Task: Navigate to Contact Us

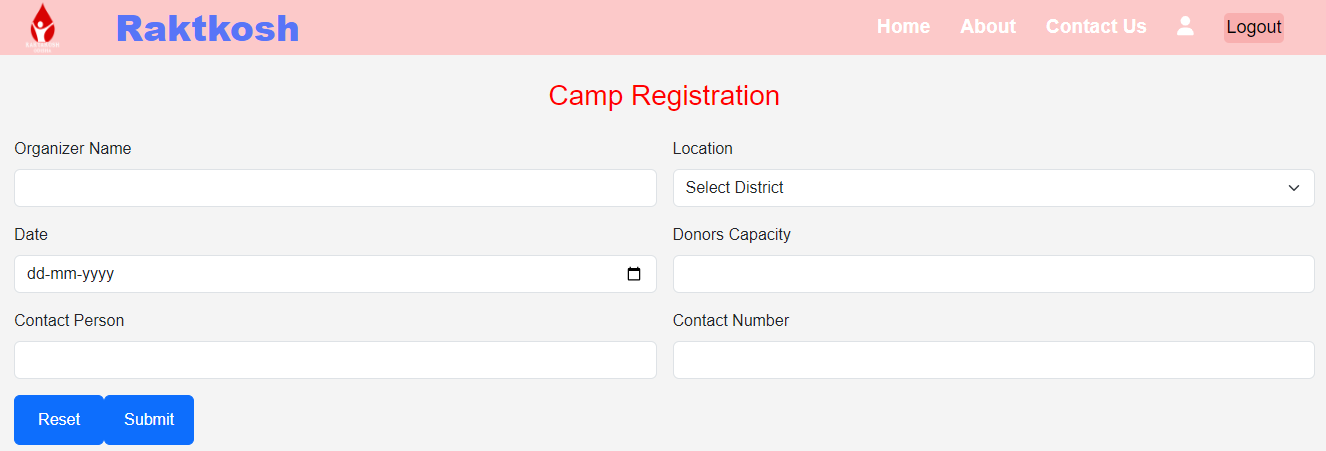Action: 1096,27
